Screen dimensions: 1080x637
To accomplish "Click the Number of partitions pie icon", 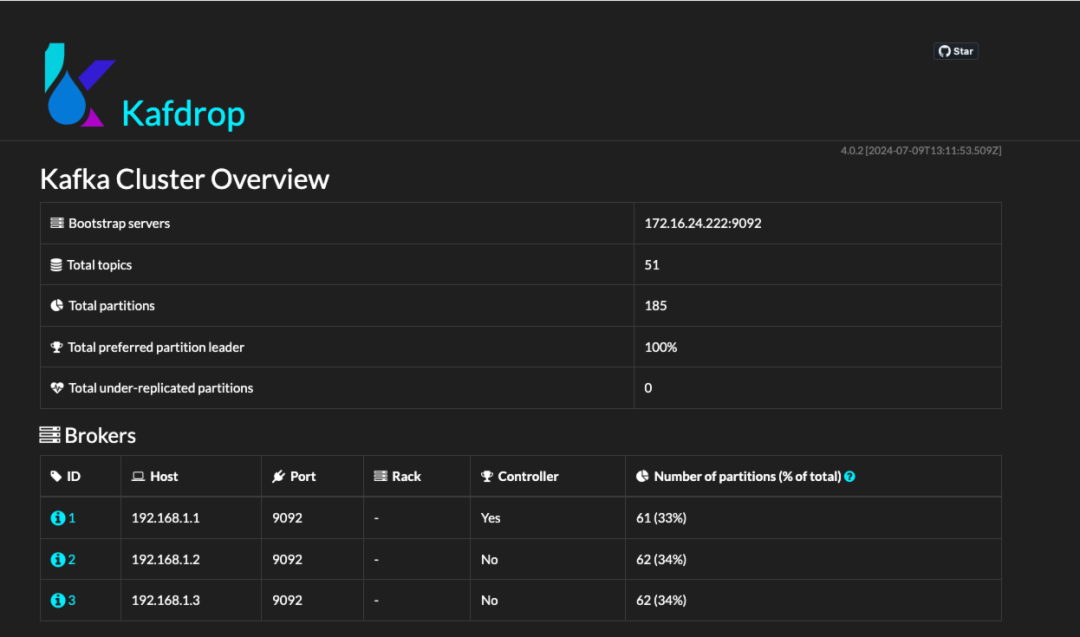I will click(x=642, y=476).
